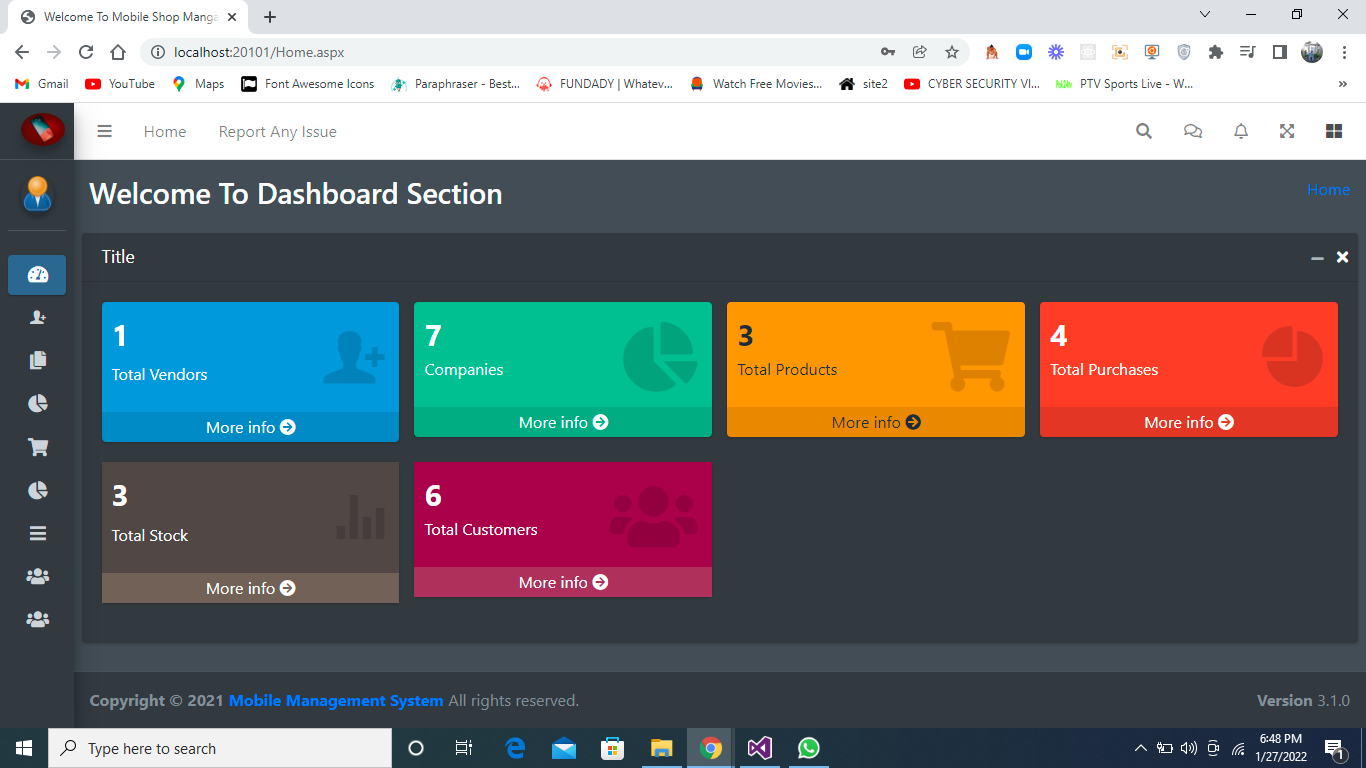
Task: Open the Companies documents icon in sidebar
Action: pyautogui.click(x=37, y=359)
